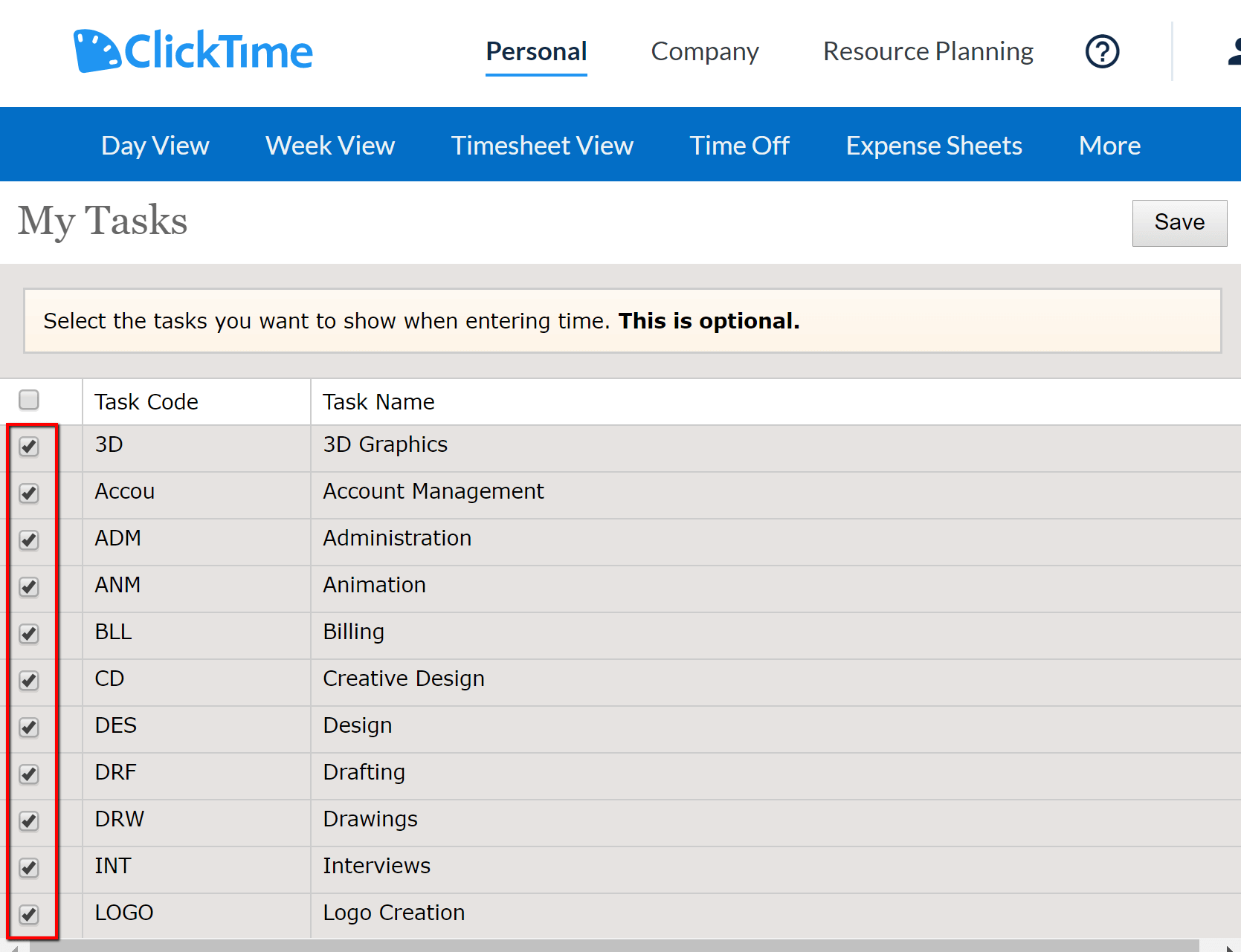Image resolution: width=1241 pixels, height=952 pixels.
Task: Open the More dropdown menu
Action: pyautogui.click(x=1109, y=145)
